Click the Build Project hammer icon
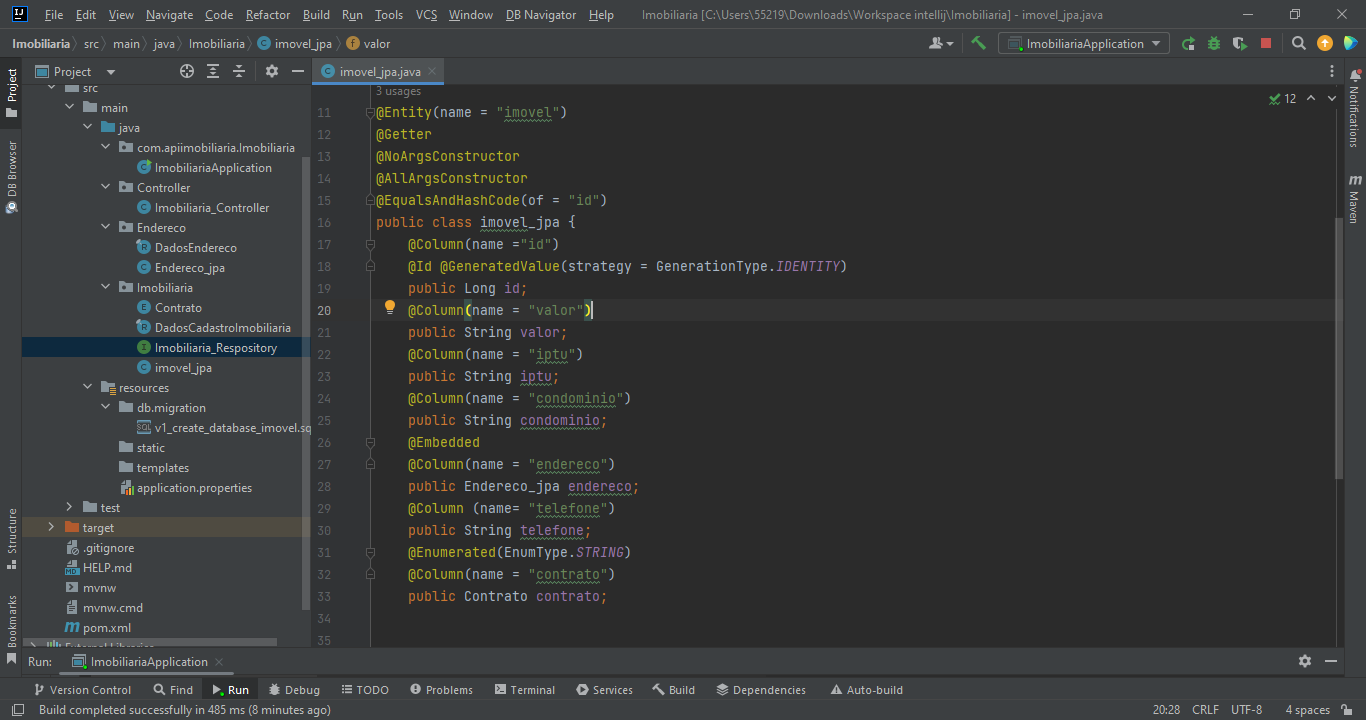Image resolution: width=1366 pixels, height=720 pixels. coord(978,43)
